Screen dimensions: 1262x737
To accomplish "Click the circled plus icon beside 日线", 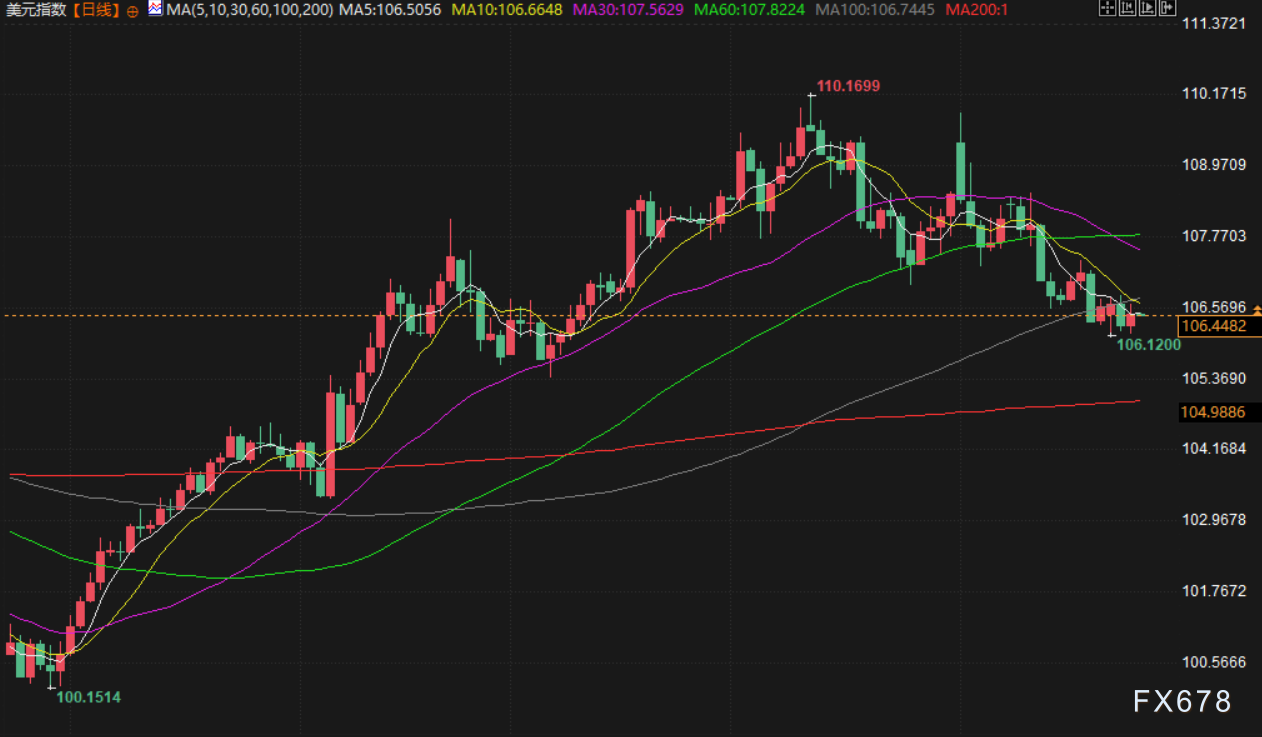I will pos(133,12).
